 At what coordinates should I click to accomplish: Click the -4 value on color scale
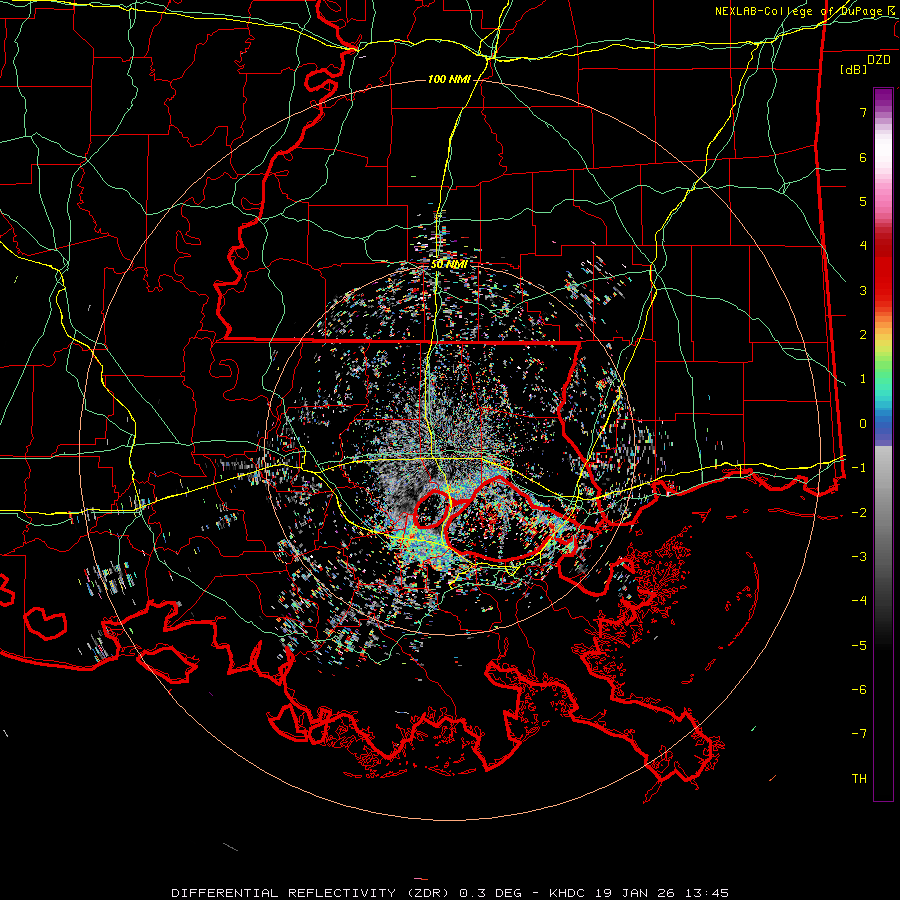(859, 601)
